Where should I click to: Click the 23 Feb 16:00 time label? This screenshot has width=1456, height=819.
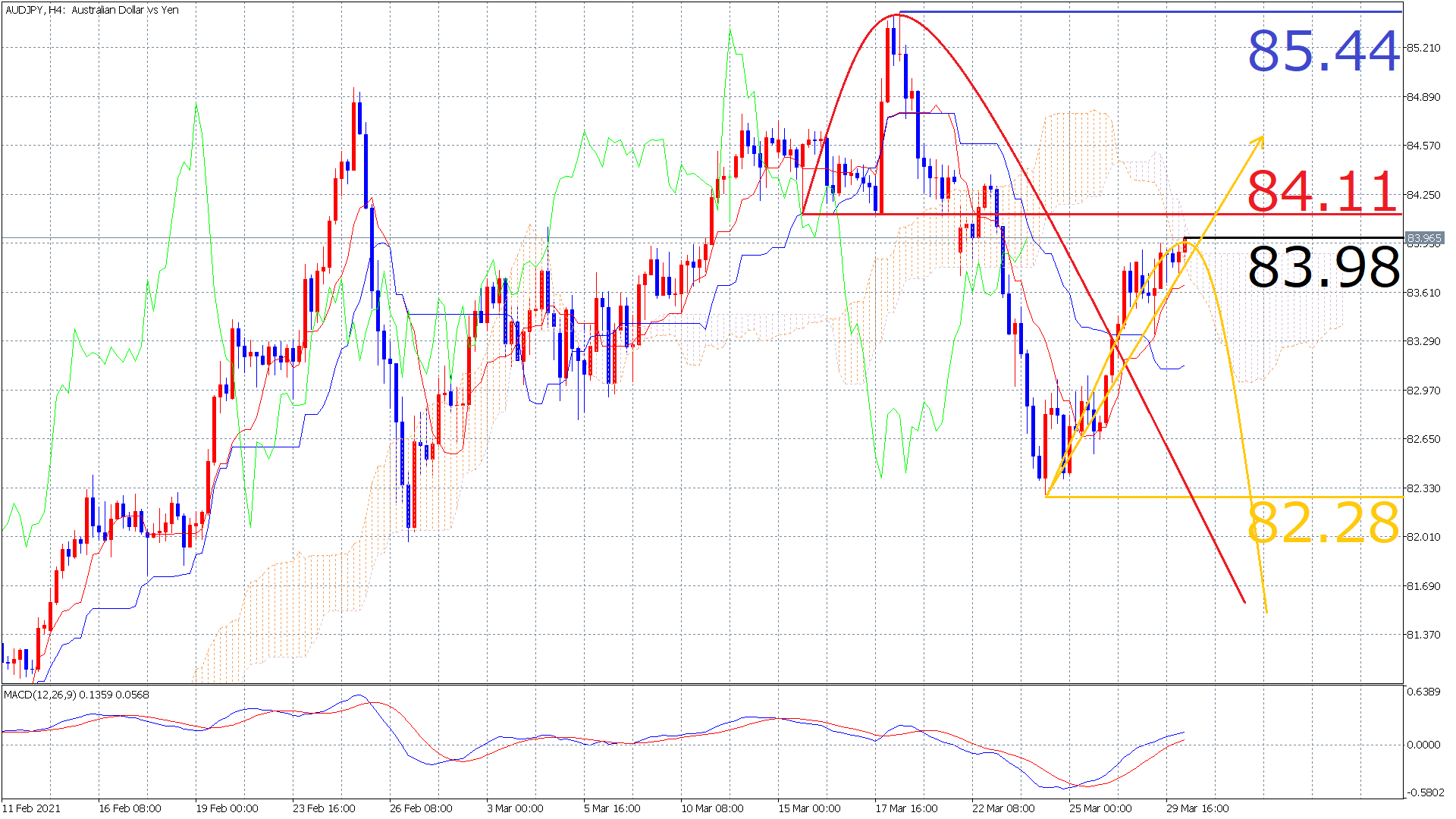324,808
